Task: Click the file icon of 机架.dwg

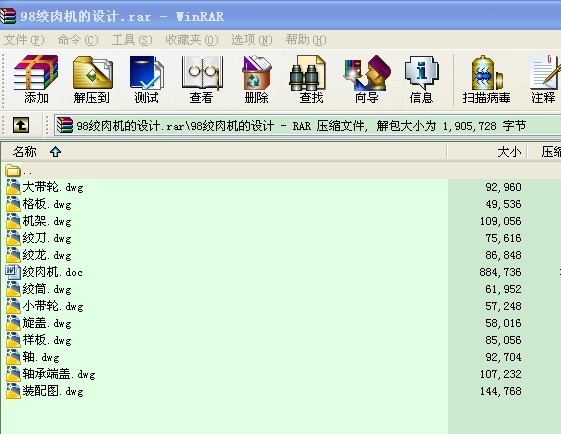Action: pos(13,221)
